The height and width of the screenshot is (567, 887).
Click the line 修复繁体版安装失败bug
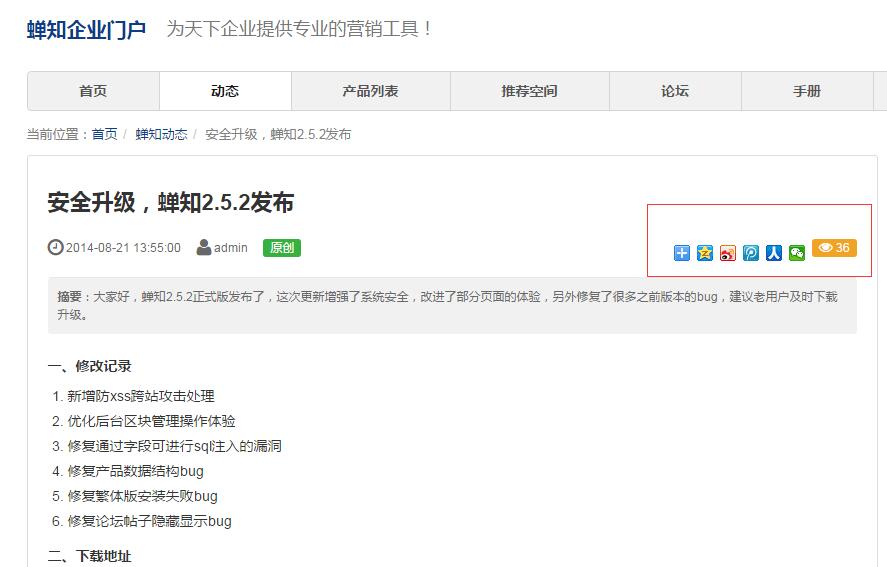[143, 496]
